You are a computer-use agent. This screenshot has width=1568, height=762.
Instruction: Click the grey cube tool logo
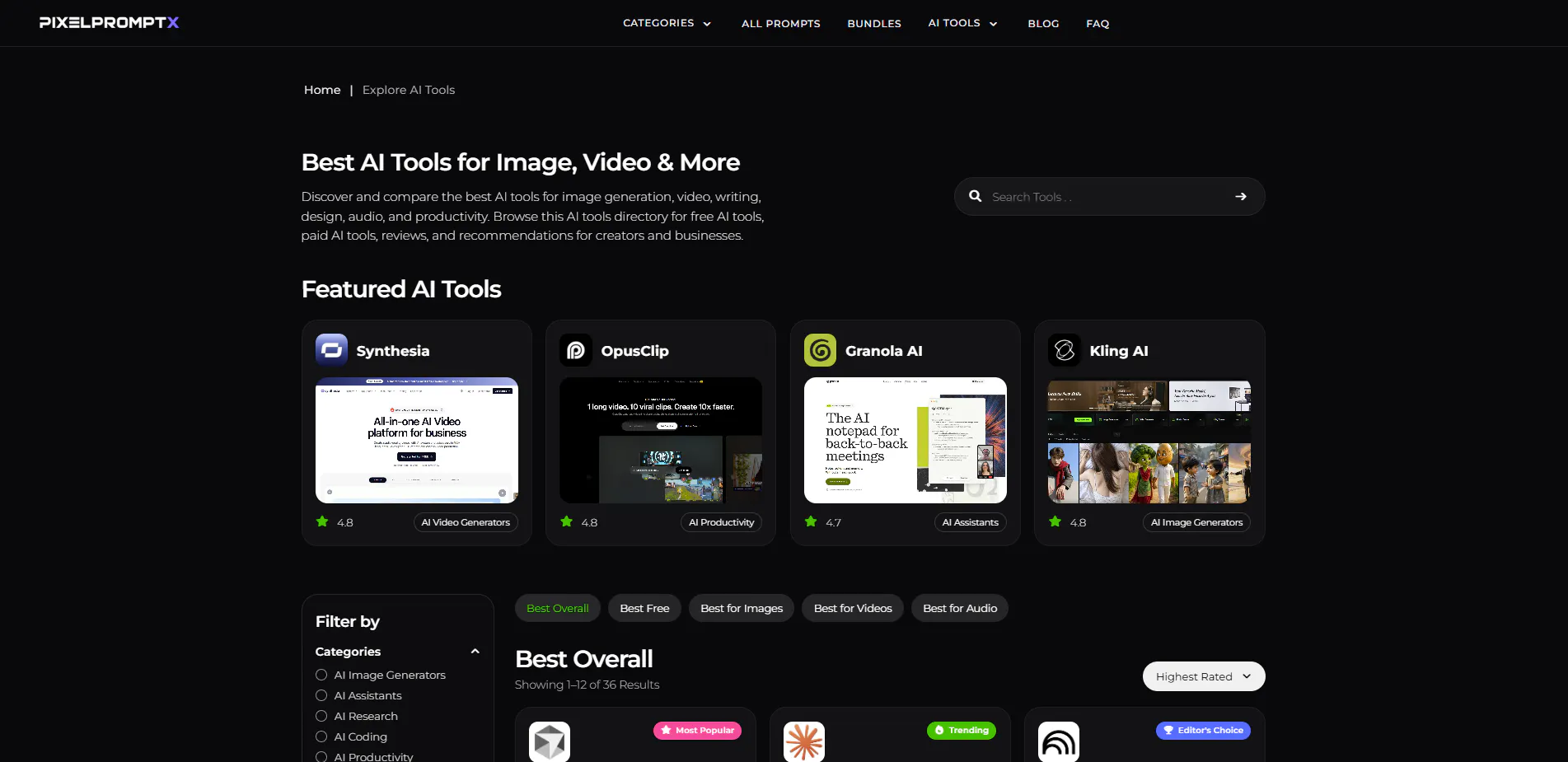550,741
